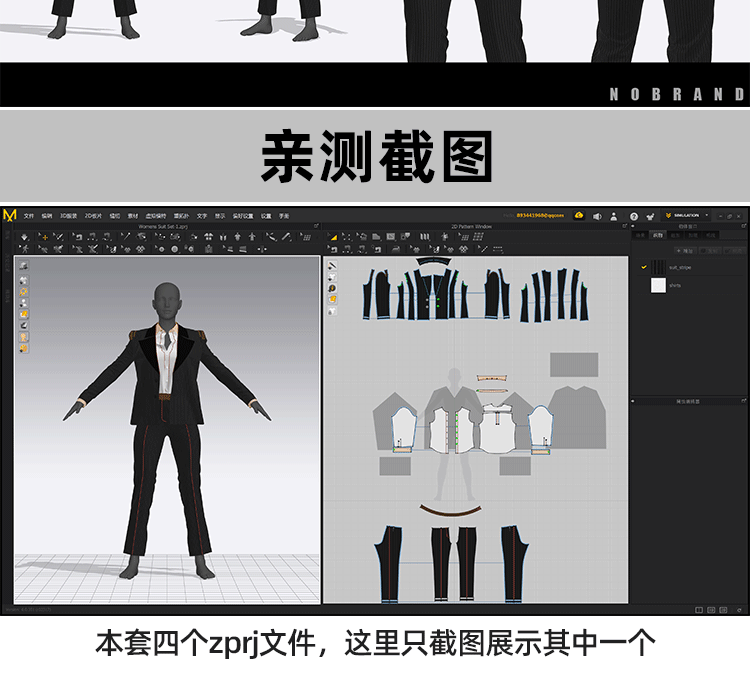
Task: Open the 虚拟模特 (Avatar) menu
Action: tap(156, 216)
